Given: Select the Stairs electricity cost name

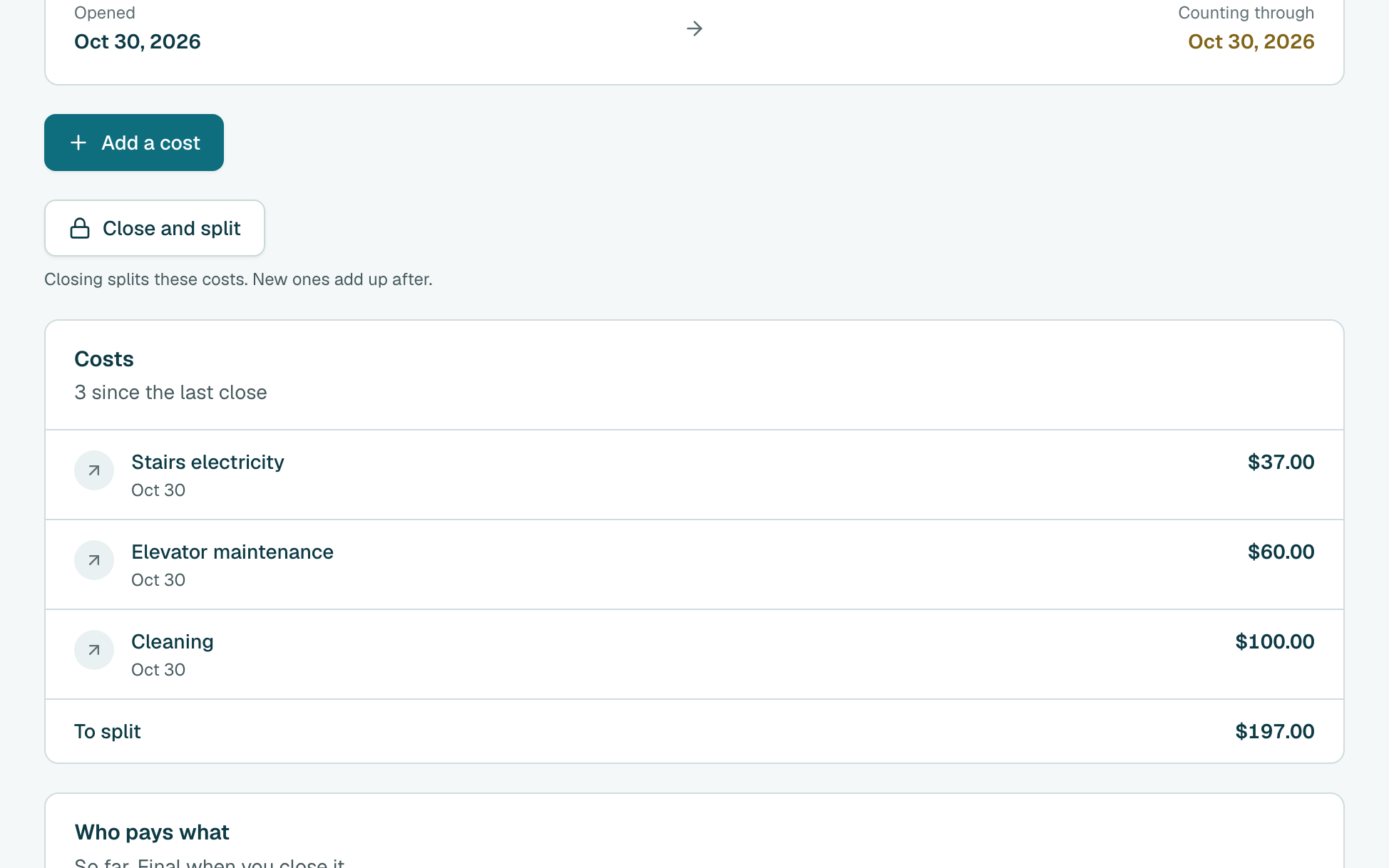Looking at the screenshot, I should [x=207, y=462].
